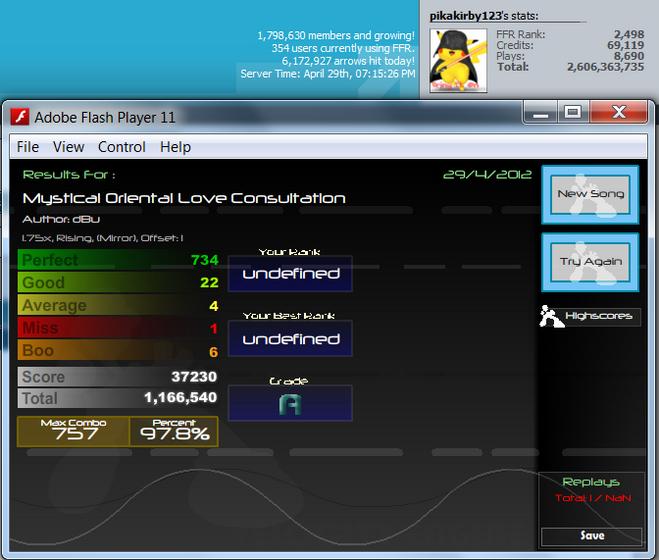Click the New Song button

pyautogui.click(x=590, y=194)
